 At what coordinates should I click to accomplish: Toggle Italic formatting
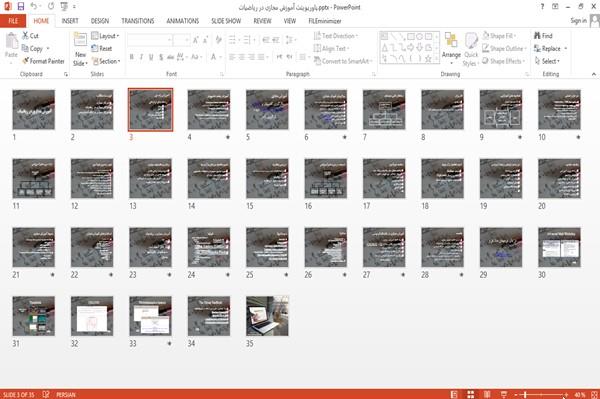141,57
